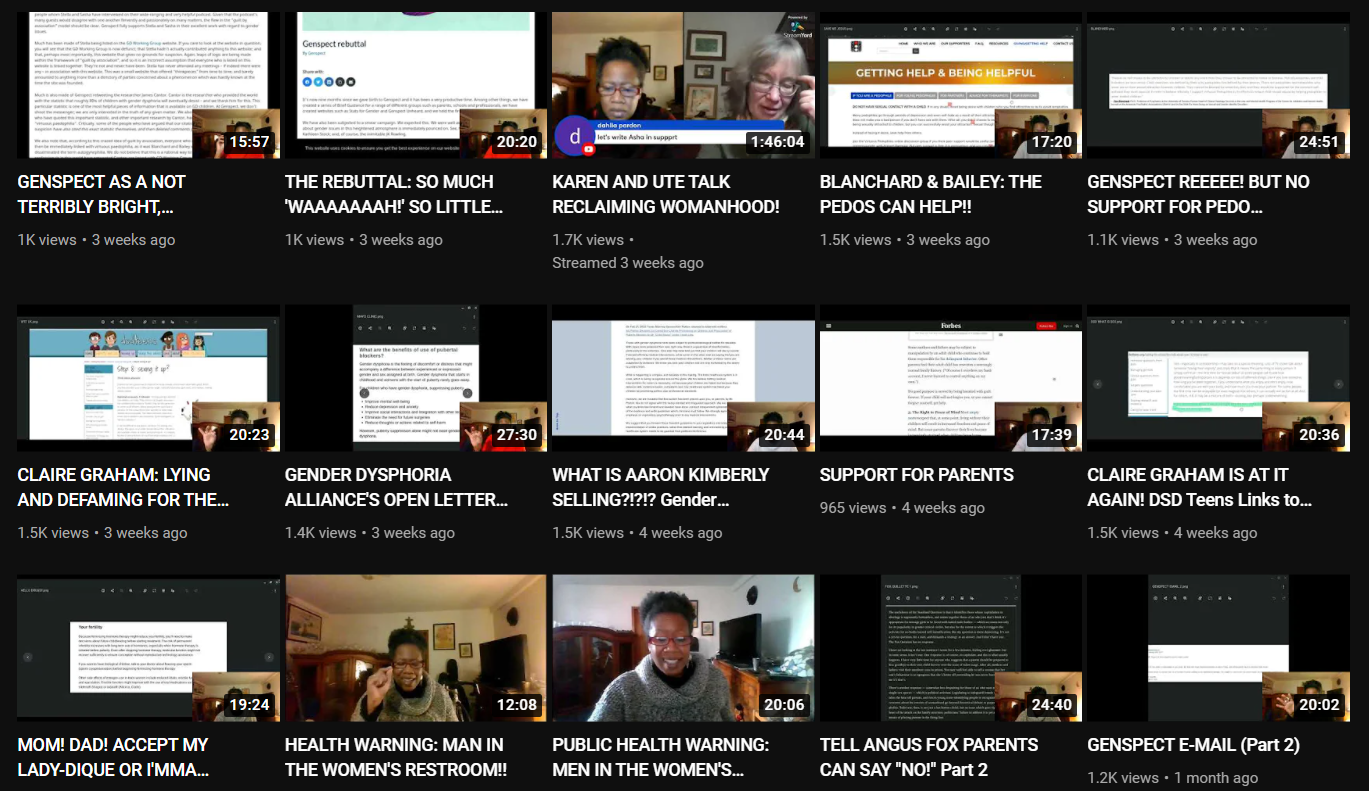Open thumbnail with 24:51 duration badge
The width and height of the screenshot is (1369, 791).
(x=1219, y=84)
